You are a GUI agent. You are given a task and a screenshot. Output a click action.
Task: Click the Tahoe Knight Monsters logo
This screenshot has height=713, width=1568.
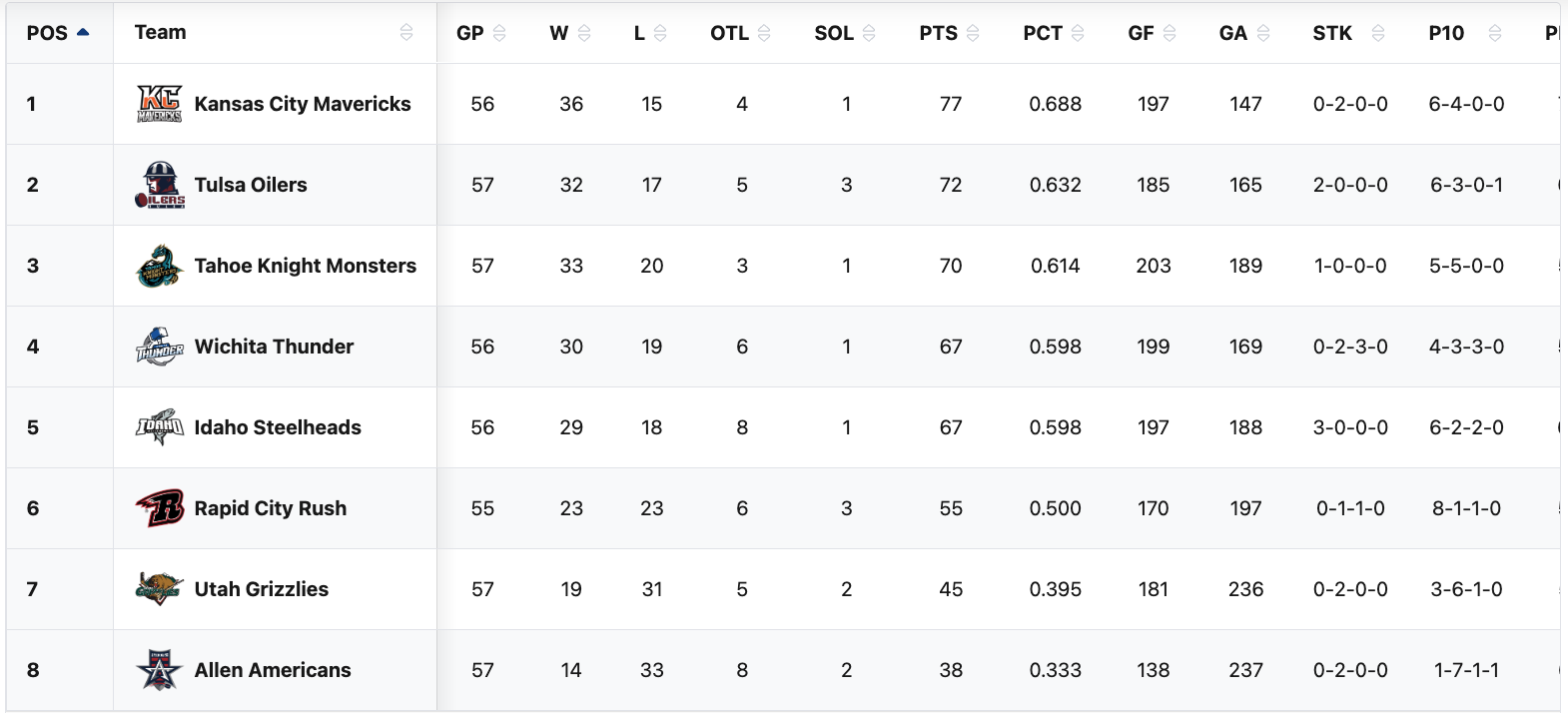pyautogui.click(x=159, y=266)
